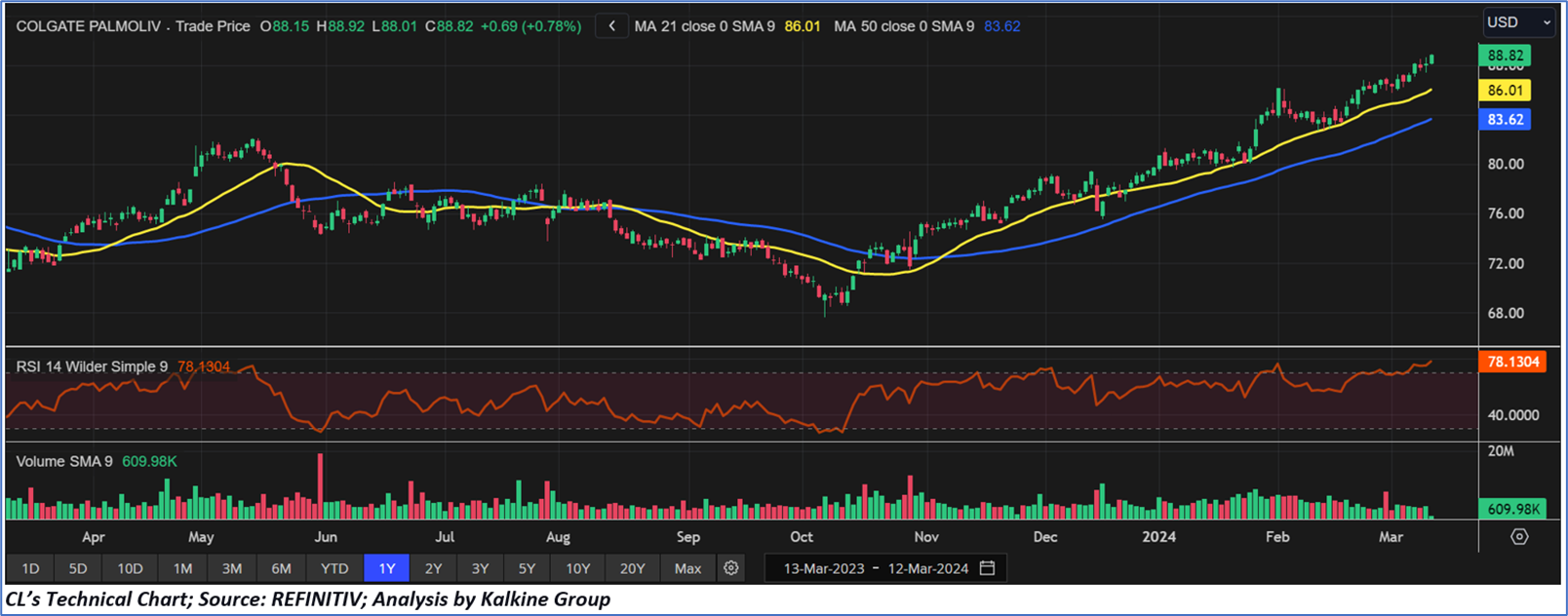Screen dimensions: 1568x616
Task: Click the 72.00 price axis label
Action: (x=1506, y=263)
